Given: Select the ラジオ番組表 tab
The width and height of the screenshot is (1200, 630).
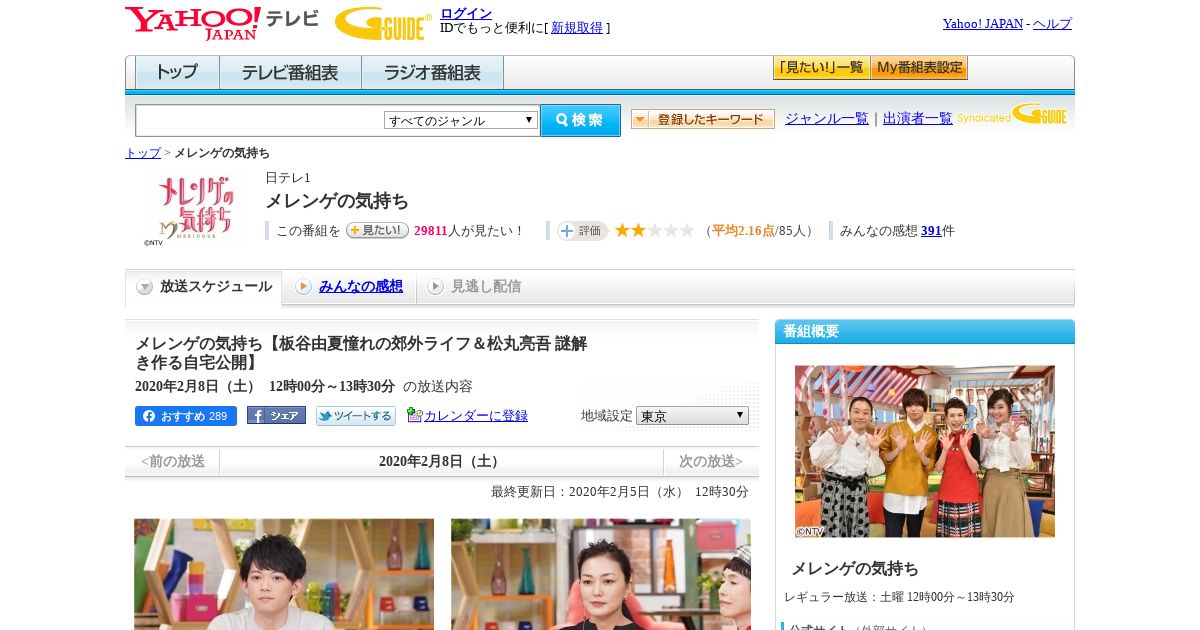Looking at the screenshot, I should coord(432,73).
